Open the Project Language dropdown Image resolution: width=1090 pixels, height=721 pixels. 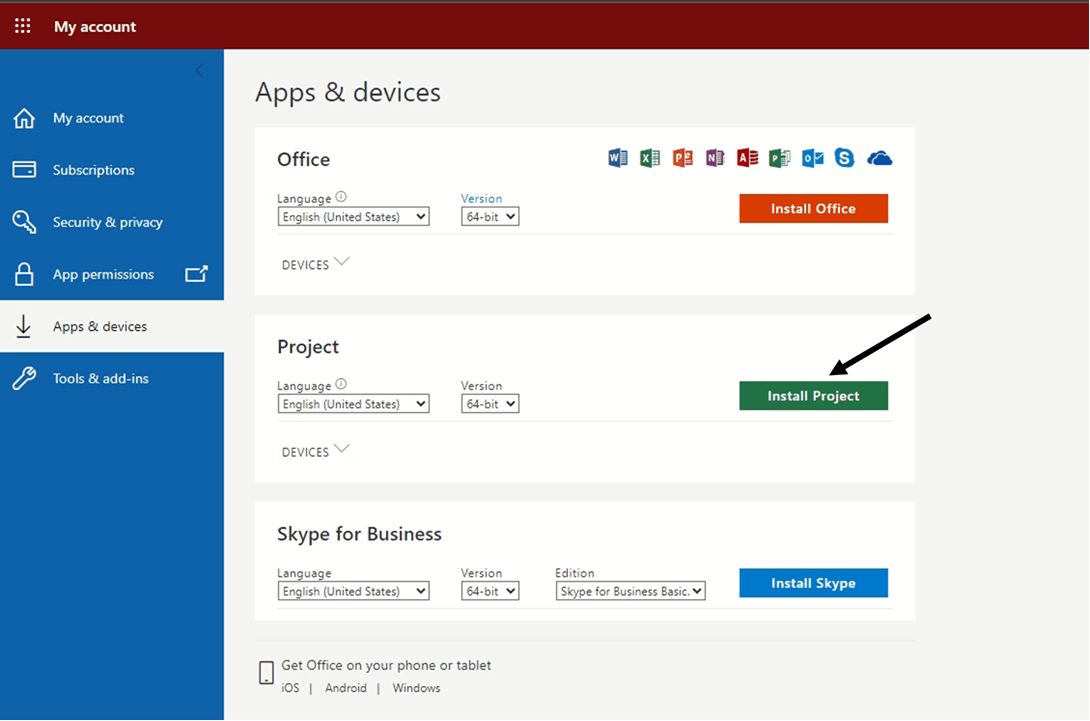[353, 404]
